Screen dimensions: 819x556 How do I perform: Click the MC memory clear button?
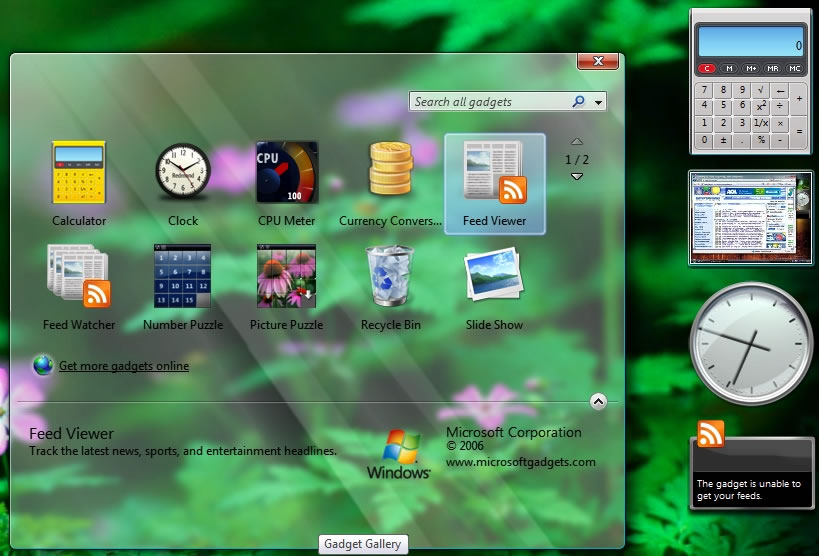(x=795, y=68)
